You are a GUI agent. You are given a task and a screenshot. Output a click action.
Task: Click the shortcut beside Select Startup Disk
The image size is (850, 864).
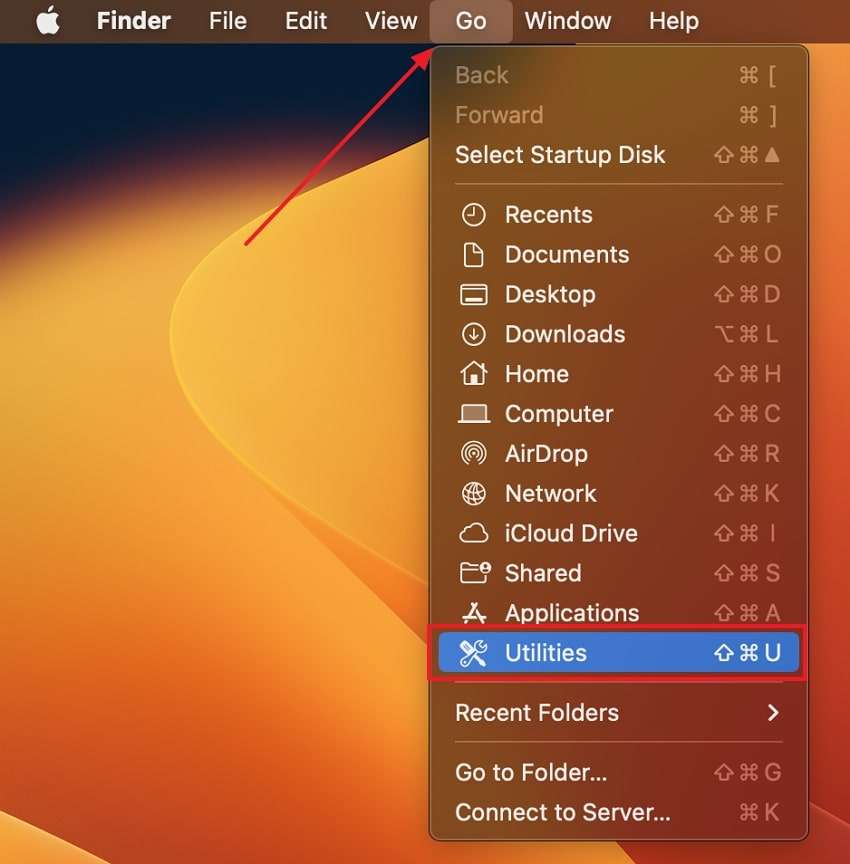[747, 155]
